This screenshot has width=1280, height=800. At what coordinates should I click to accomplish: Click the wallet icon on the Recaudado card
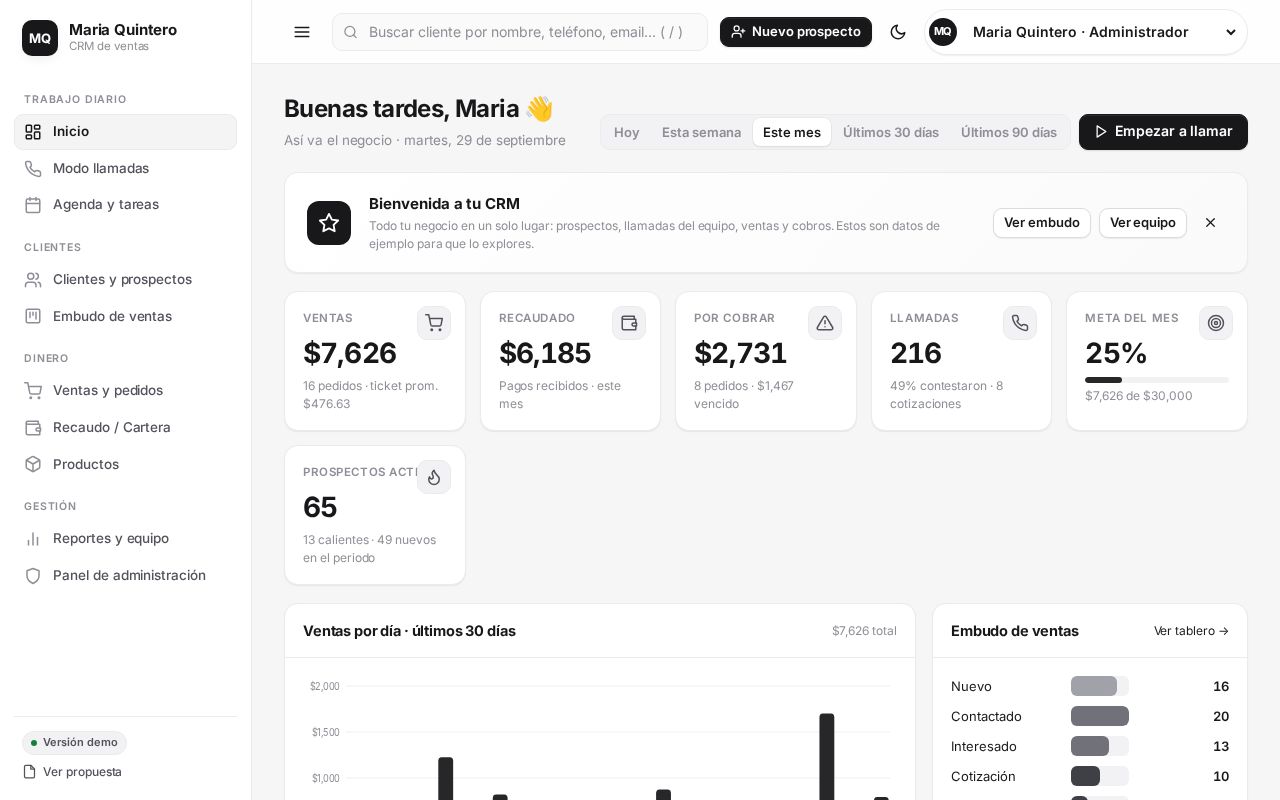629,323
